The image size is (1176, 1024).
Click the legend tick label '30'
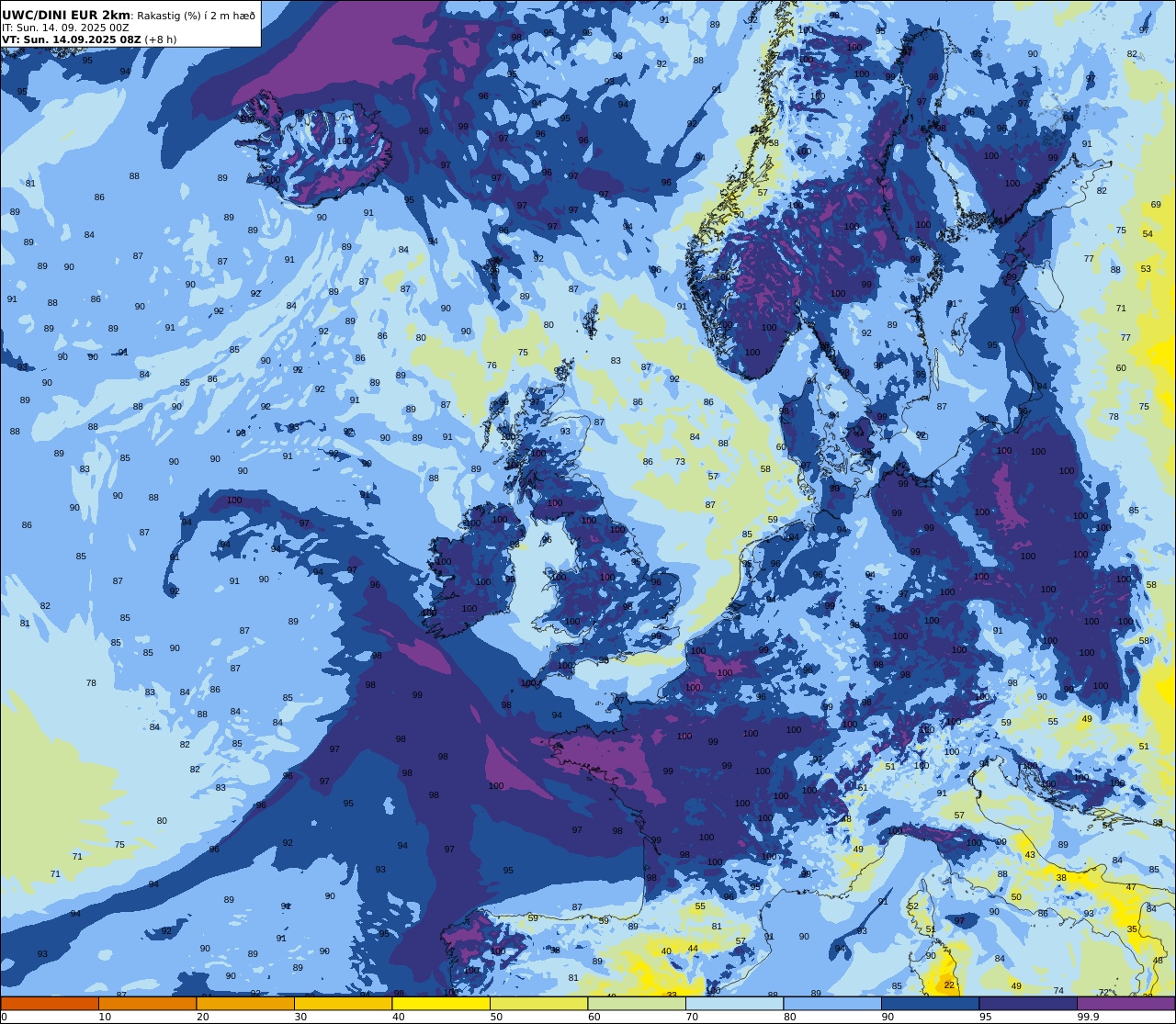click(300, 1017)
